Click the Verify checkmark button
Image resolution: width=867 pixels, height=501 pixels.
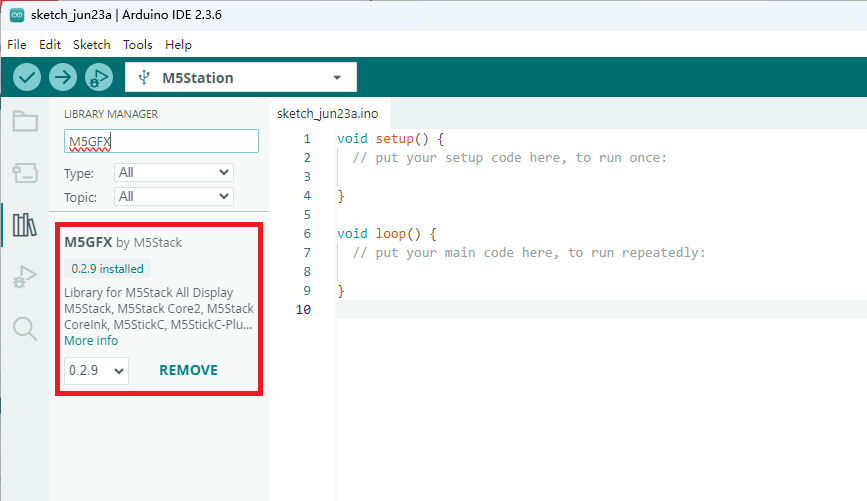click(x=27, y=77)
